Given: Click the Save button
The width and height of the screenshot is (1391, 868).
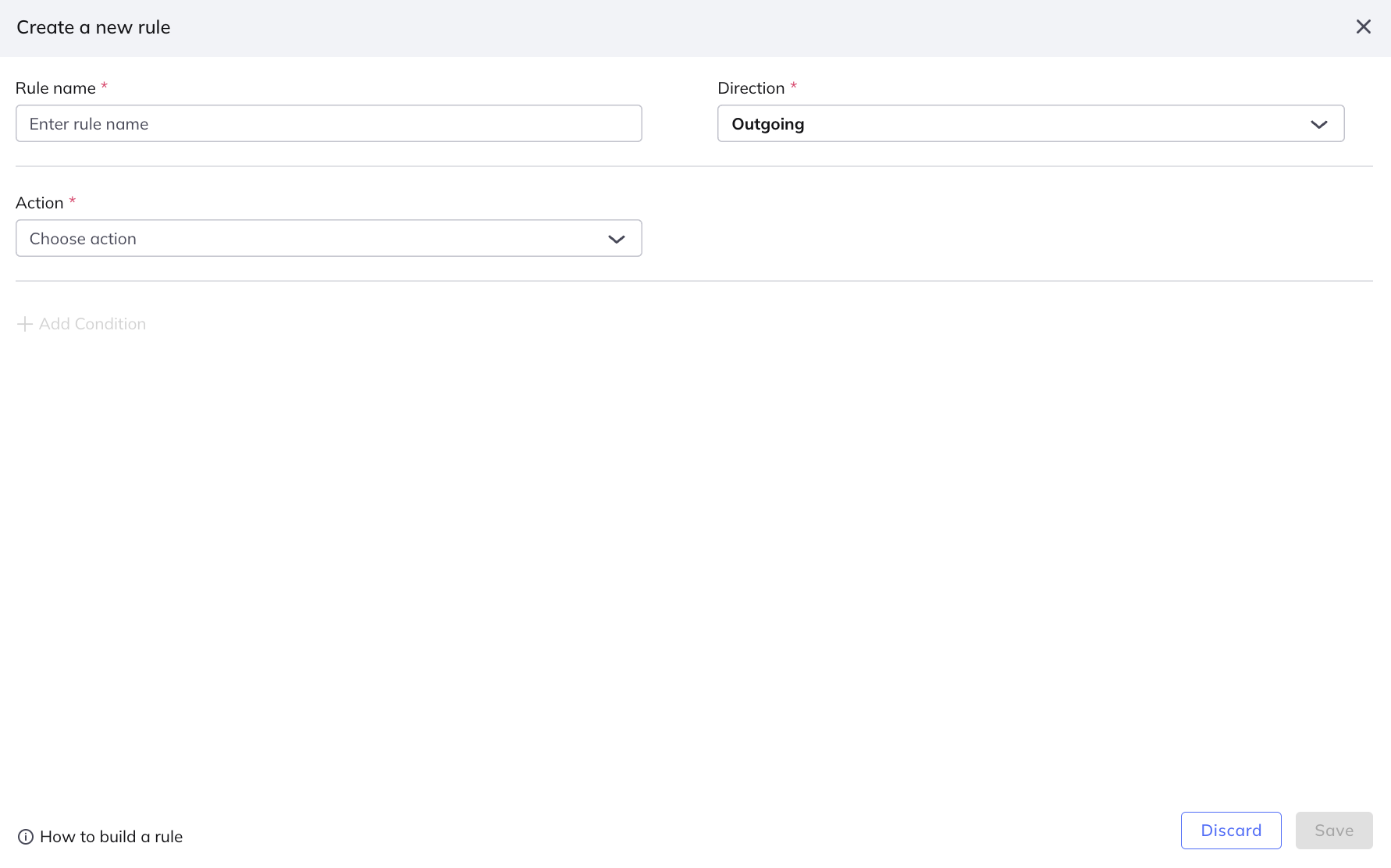Looking at the screenshot, I should click(x=1333, y=831).
